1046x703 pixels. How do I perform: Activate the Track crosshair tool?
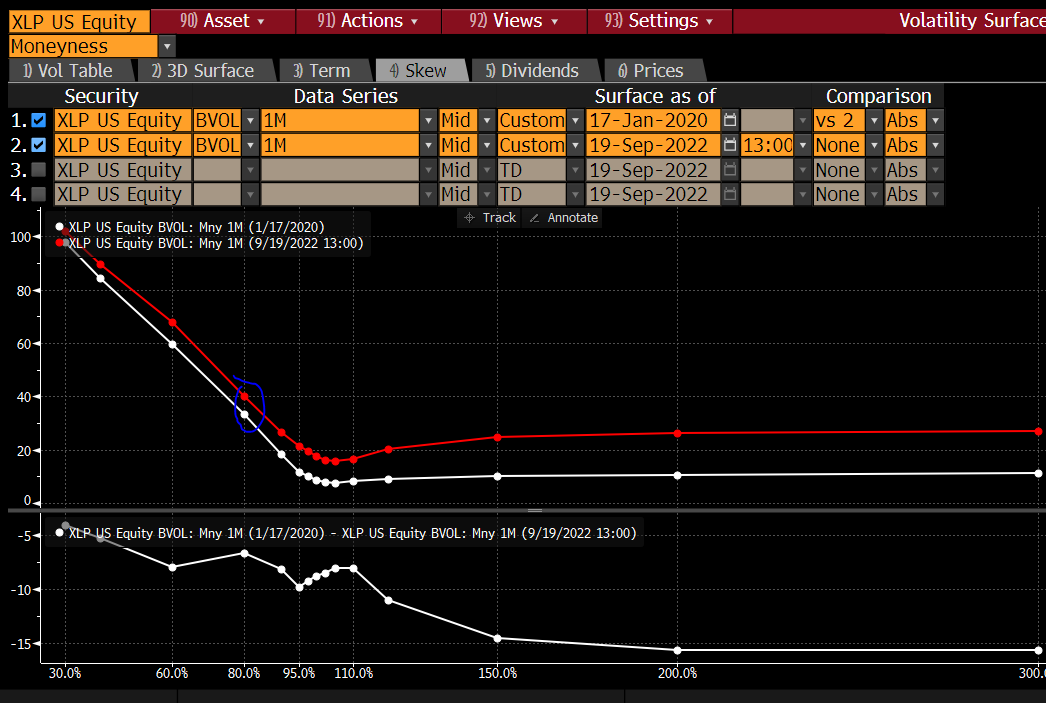click(x=490, y=217)
